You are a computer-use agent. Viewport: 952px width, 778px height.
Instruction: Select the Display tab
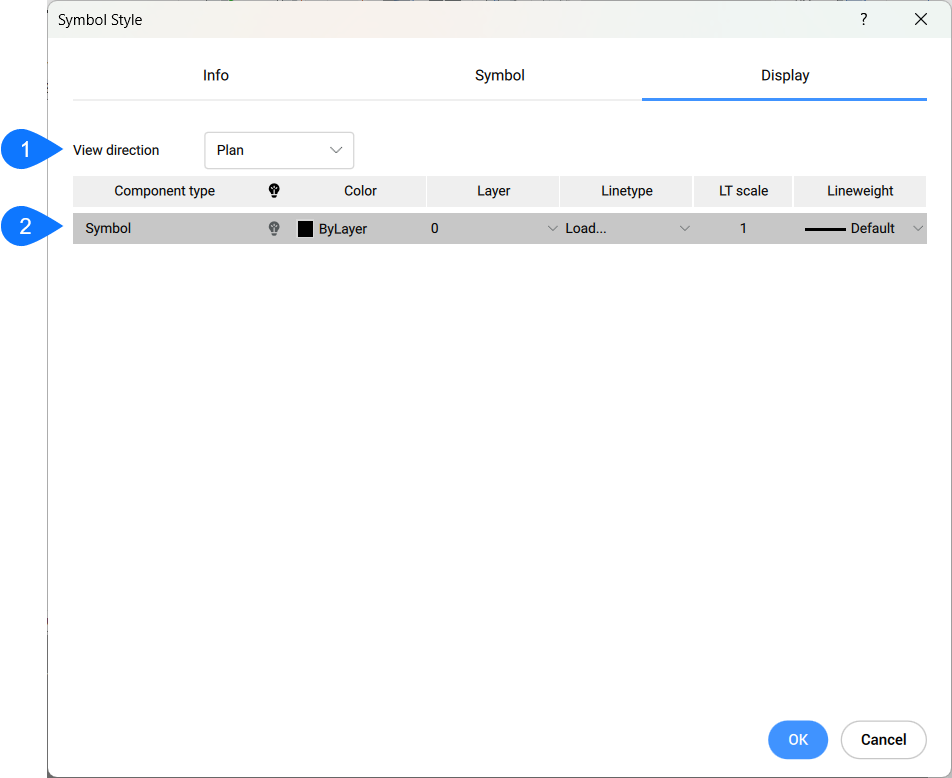(784, 75)
